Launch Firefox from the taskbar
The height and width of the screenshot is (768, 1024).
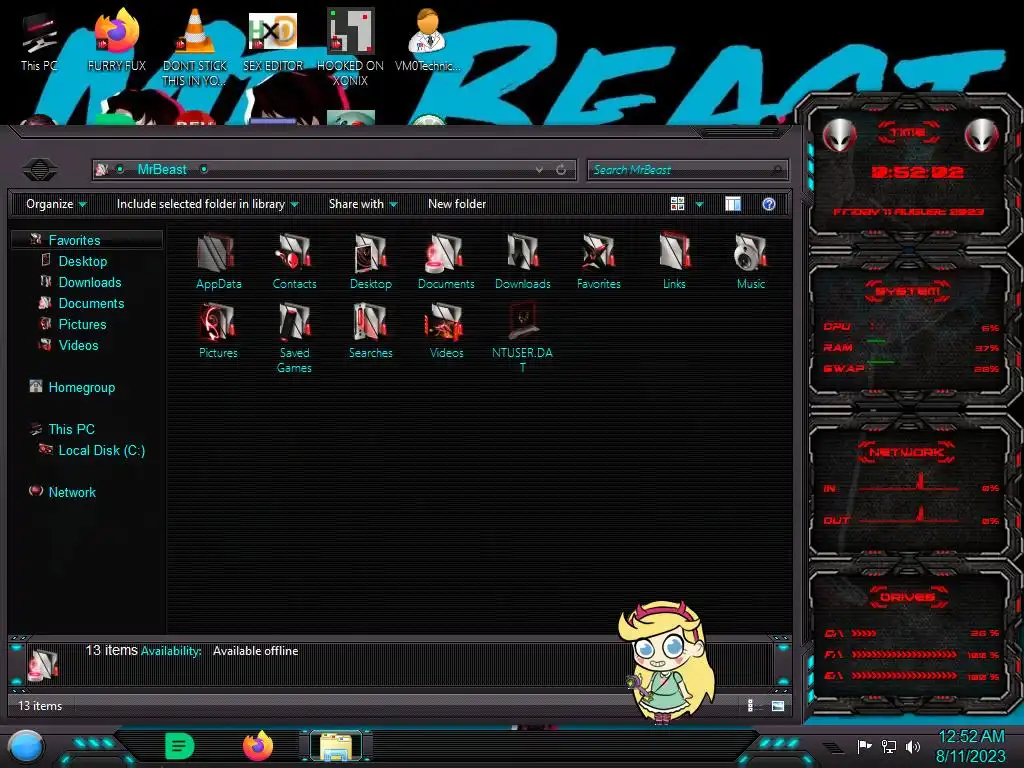[x=258, y=746]
